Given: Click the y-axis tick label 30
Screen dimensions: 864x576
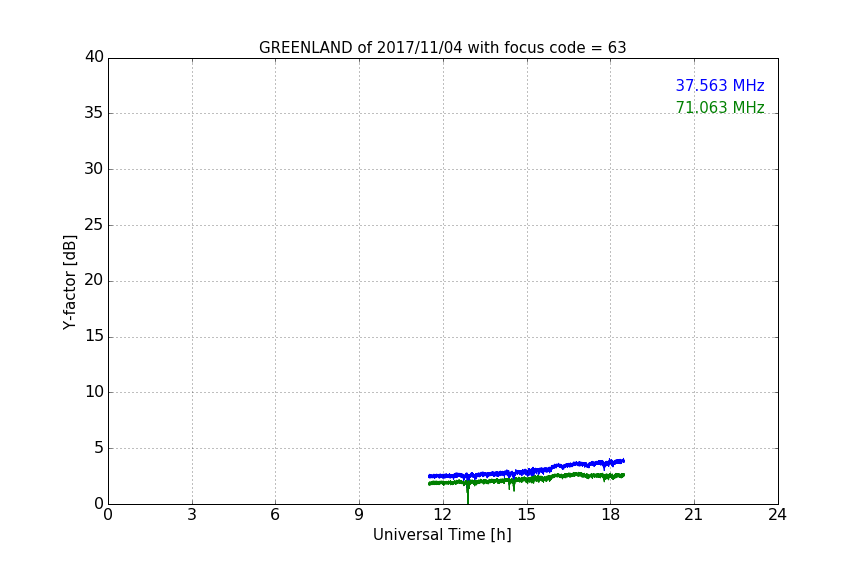Looking at the screenshot, I should pos(94,169).
